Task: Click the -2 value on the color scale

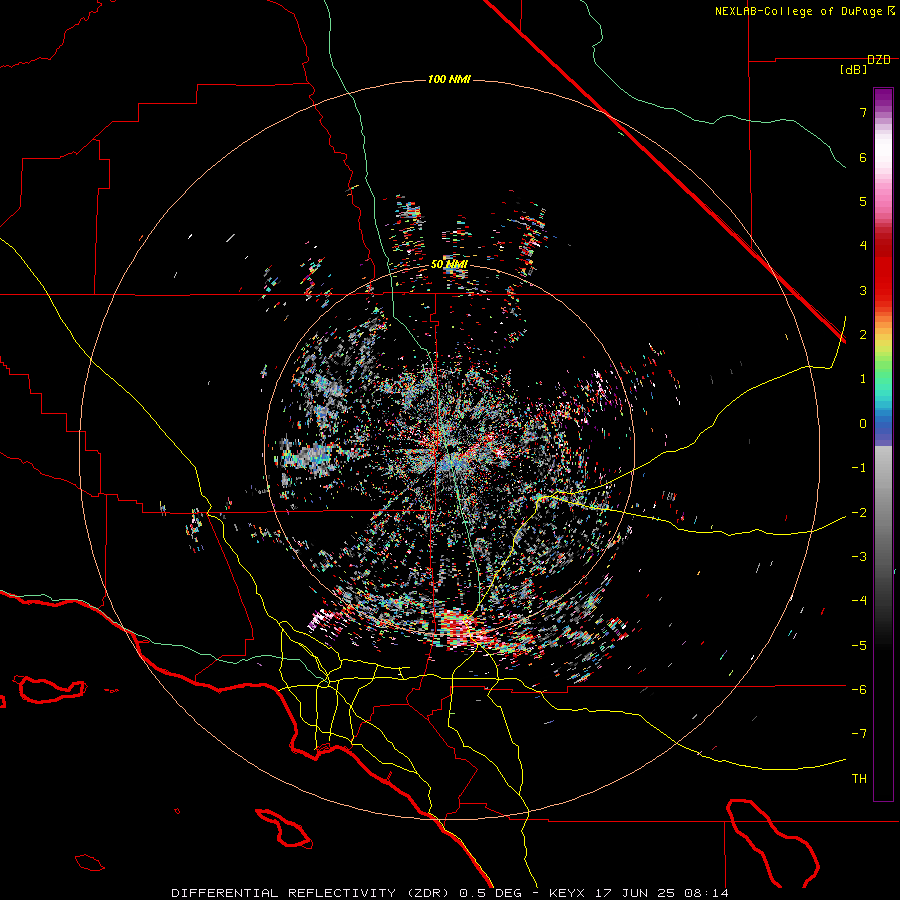Action: click(859, 513)
